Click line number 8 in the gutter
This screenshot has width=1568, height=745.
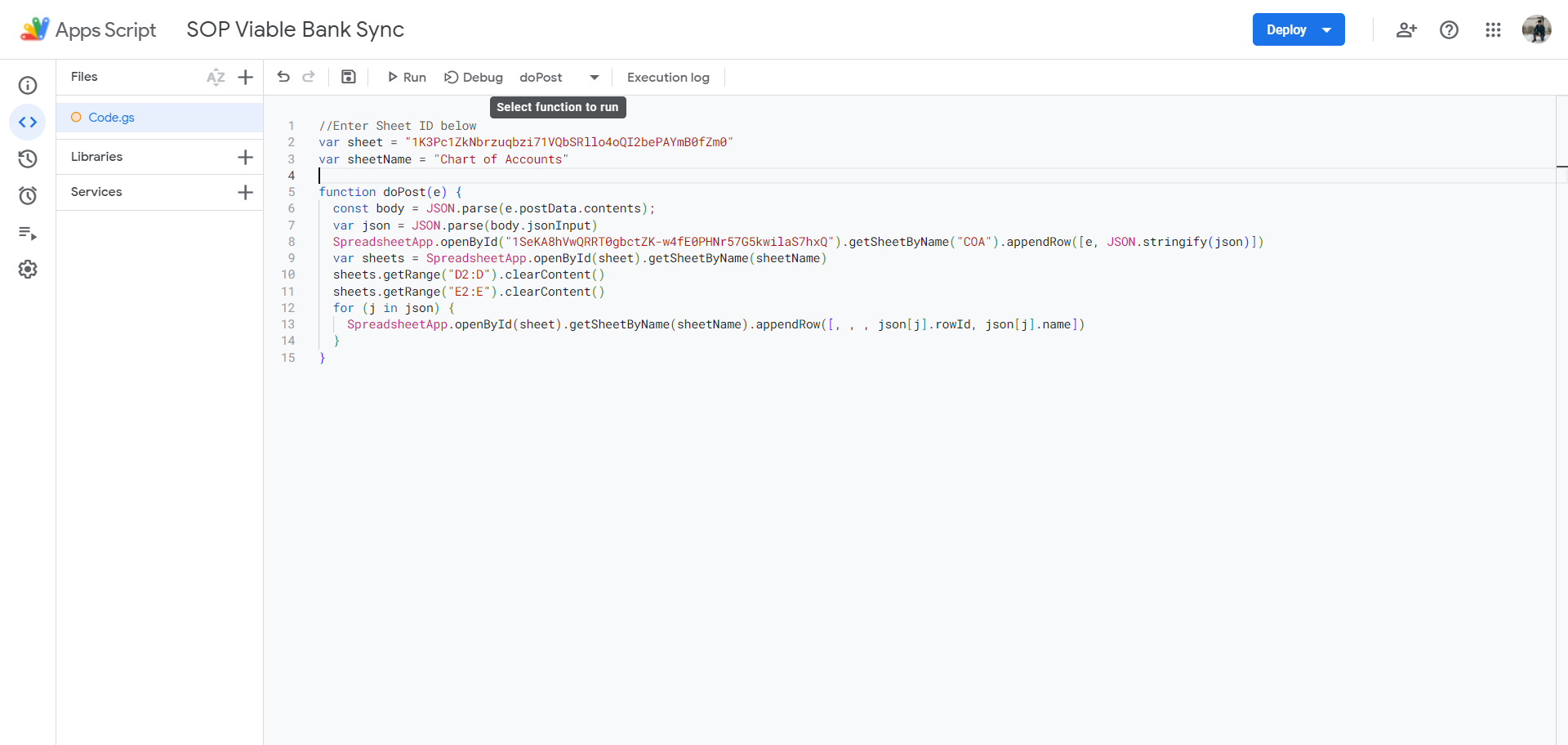292,242
